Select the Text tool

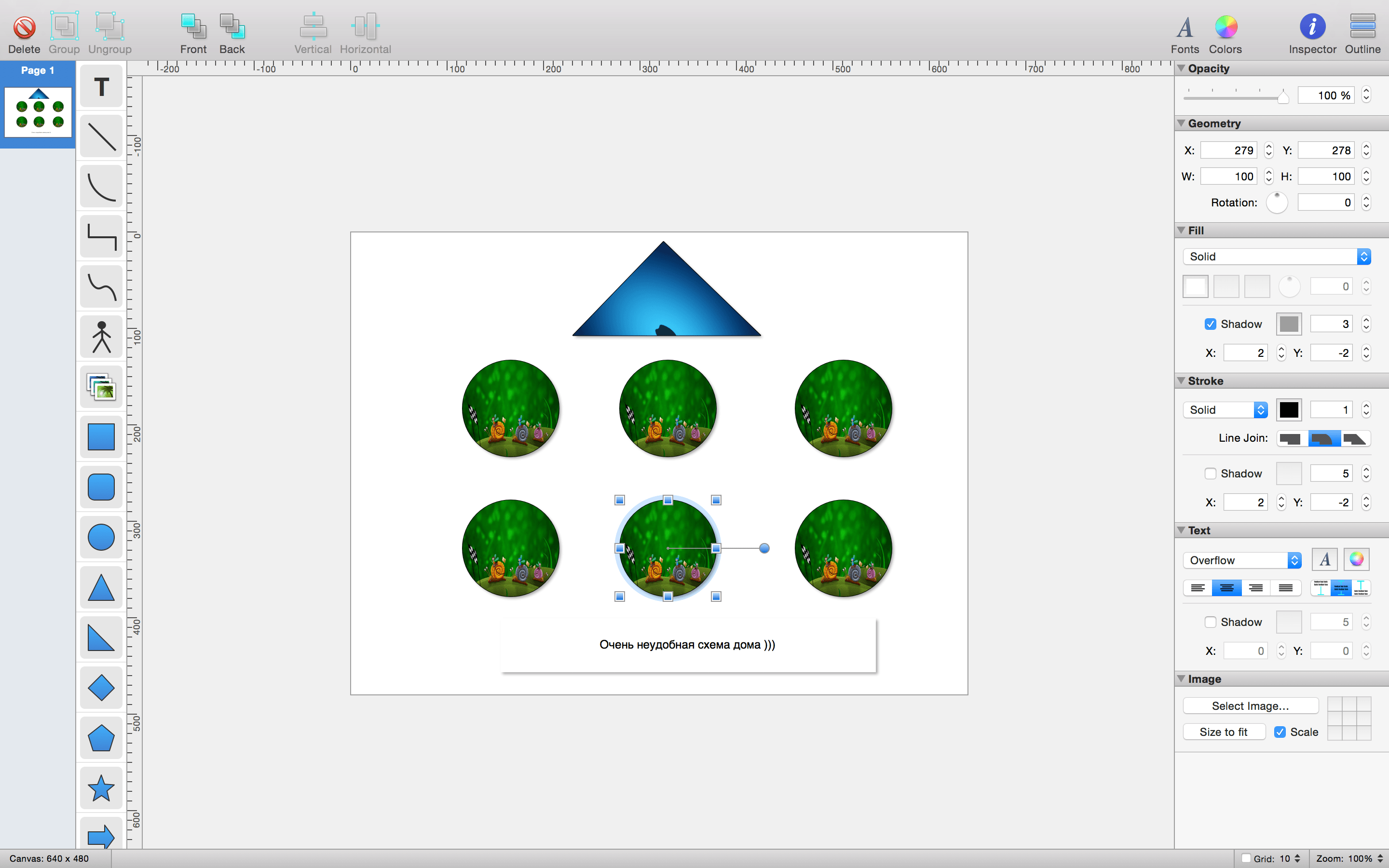(102, 87)
